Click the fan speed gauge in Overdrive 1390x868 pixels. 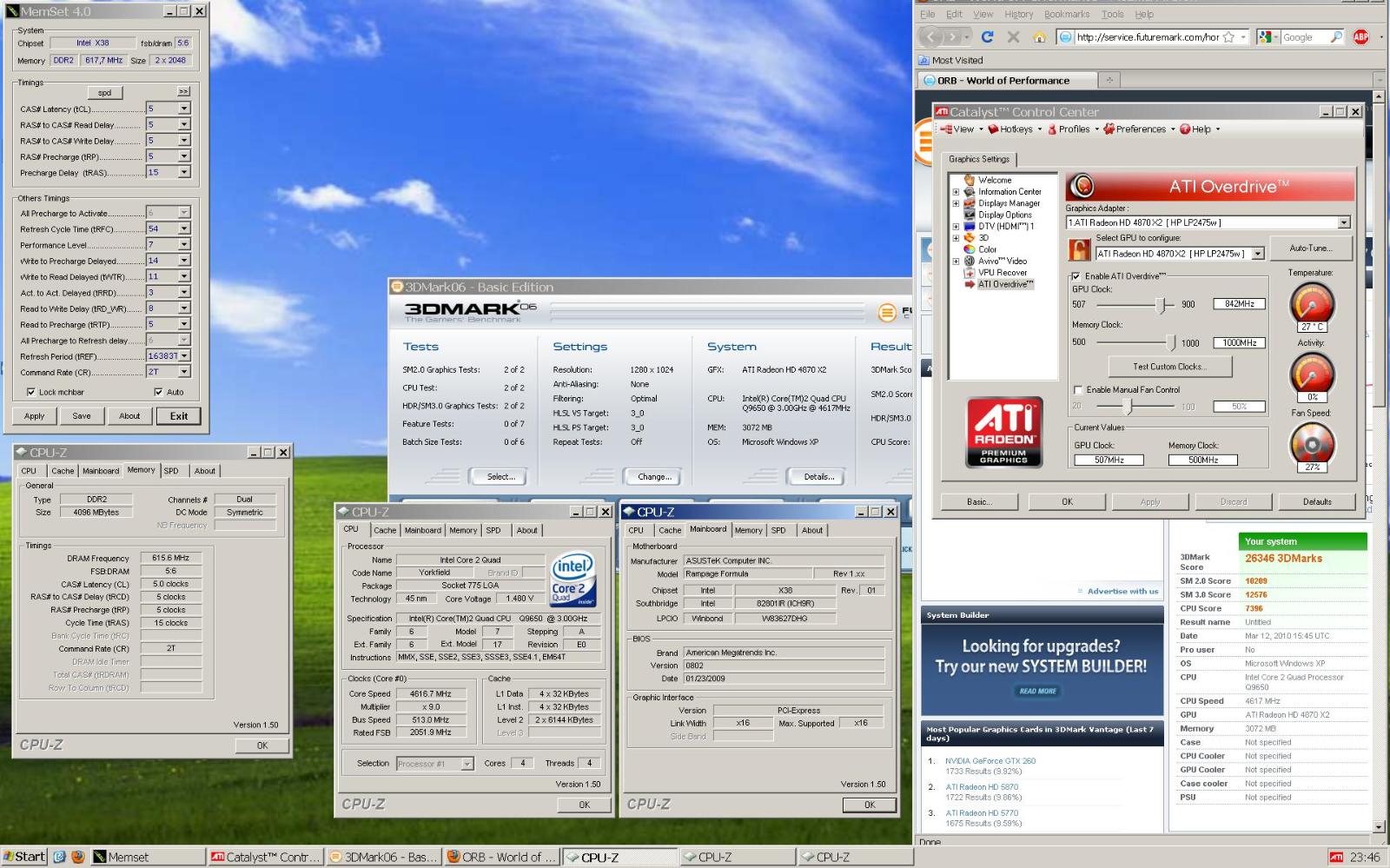coord(1312,446)
